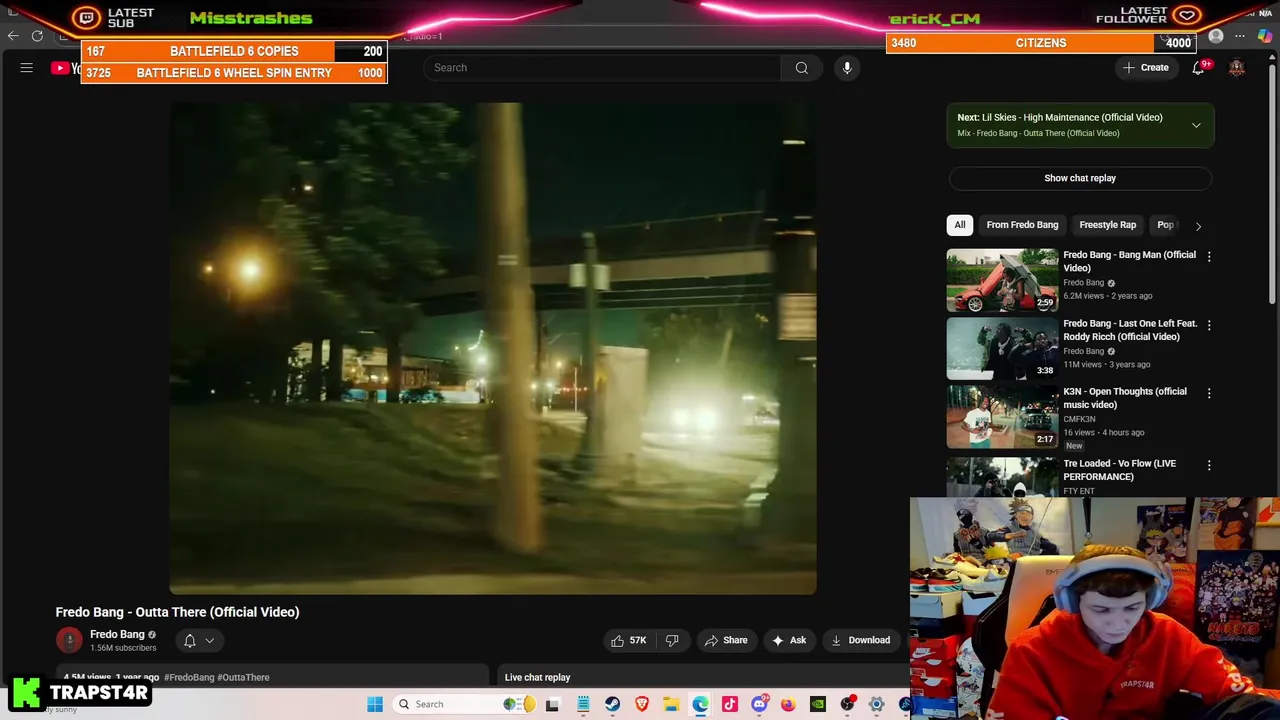This screenshot has height=720, width=1280.
Task: Open options for K3N Open Thoughts video
Action: [1209, 394]
